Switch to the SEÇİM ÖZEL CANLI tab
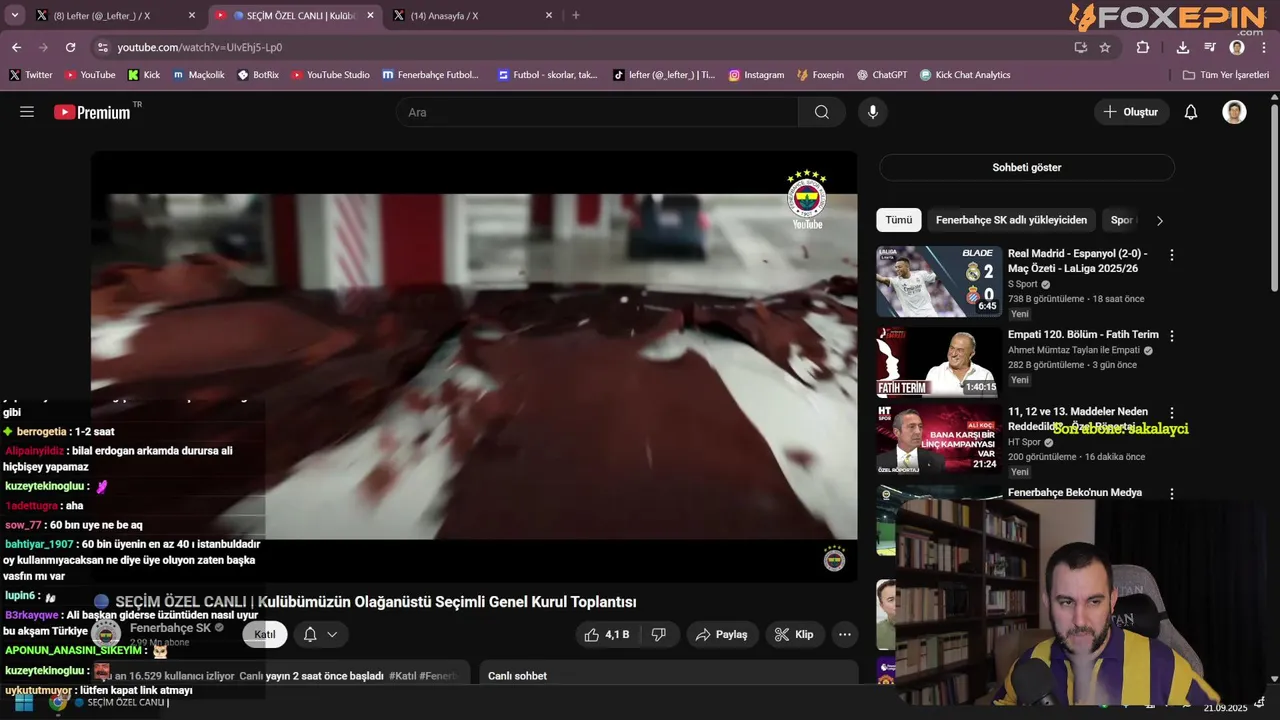Viewport: 1280px width, 720px height. coord(296,15)
